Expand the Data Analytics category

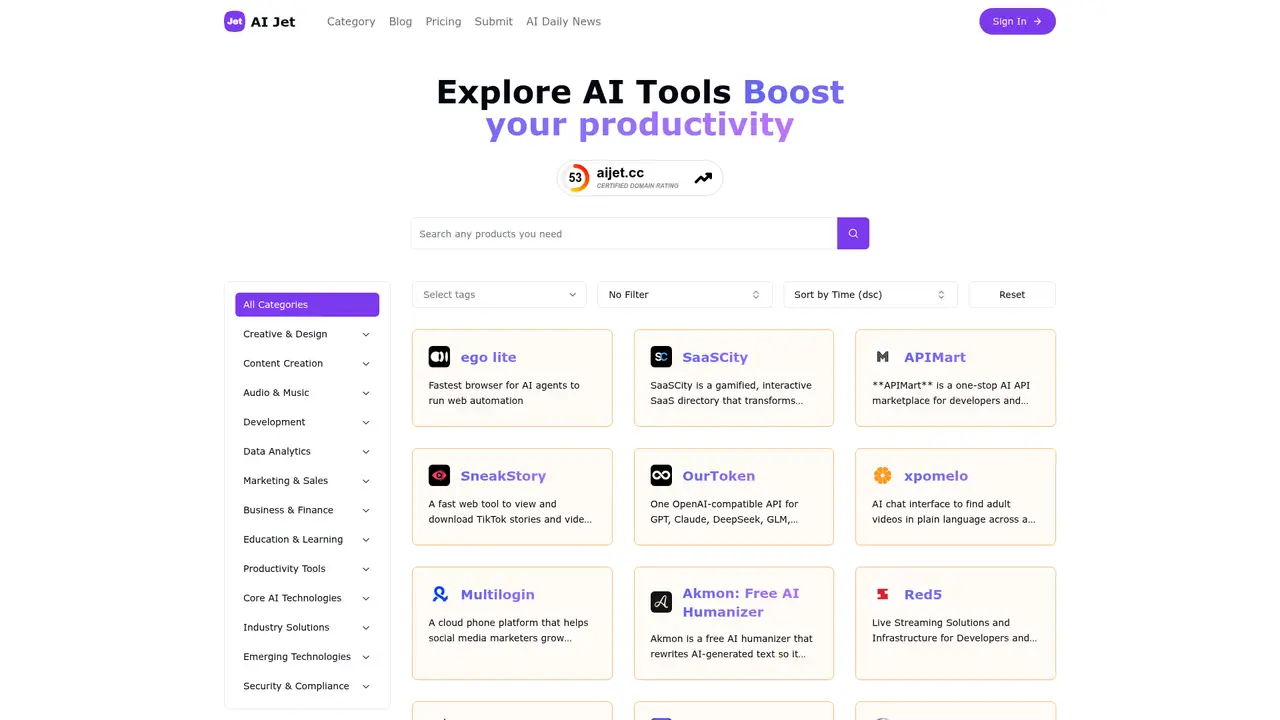307,451
